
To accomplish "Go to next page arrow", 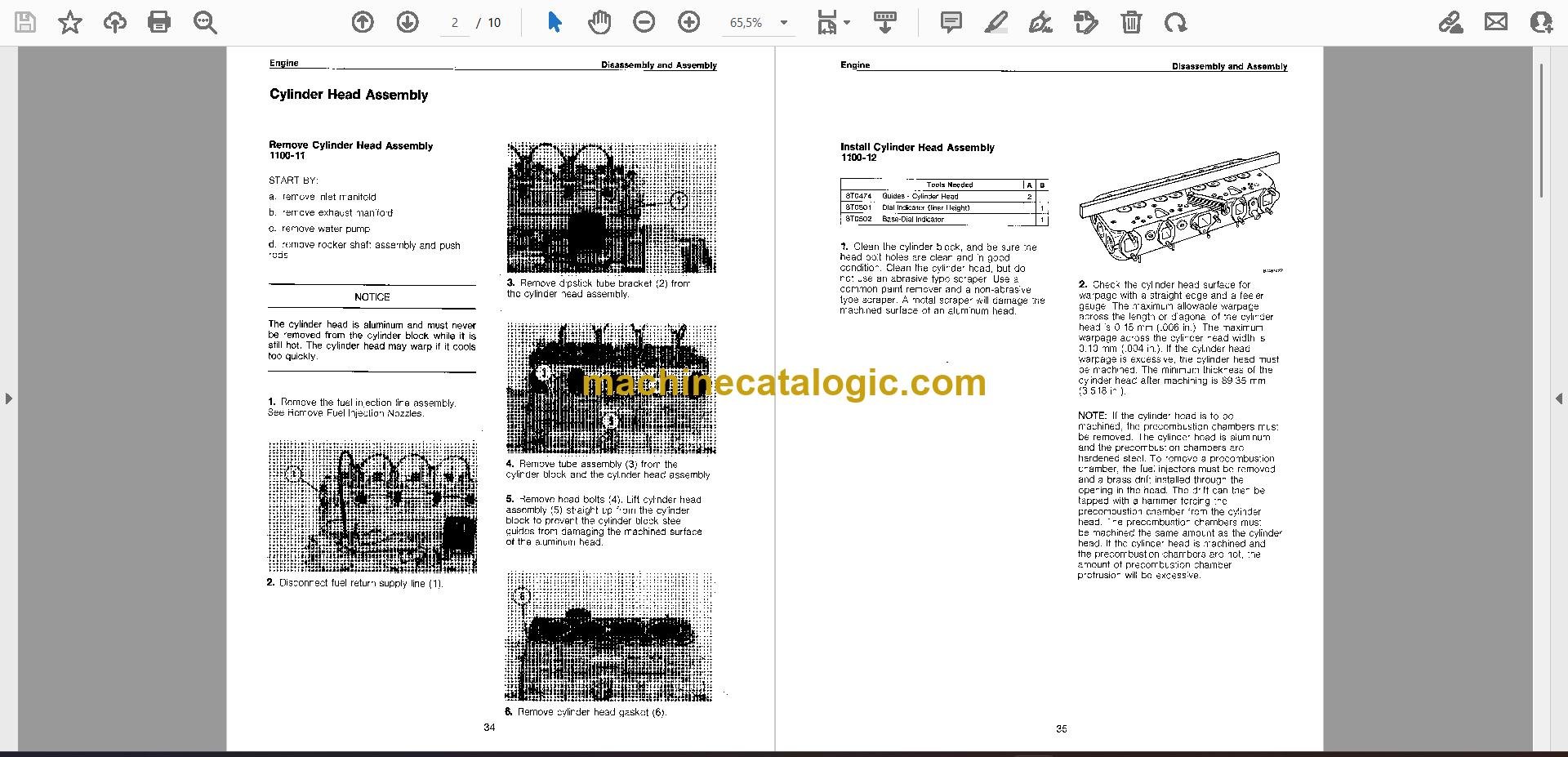I will pyautogui.click(x=408, y=22).
